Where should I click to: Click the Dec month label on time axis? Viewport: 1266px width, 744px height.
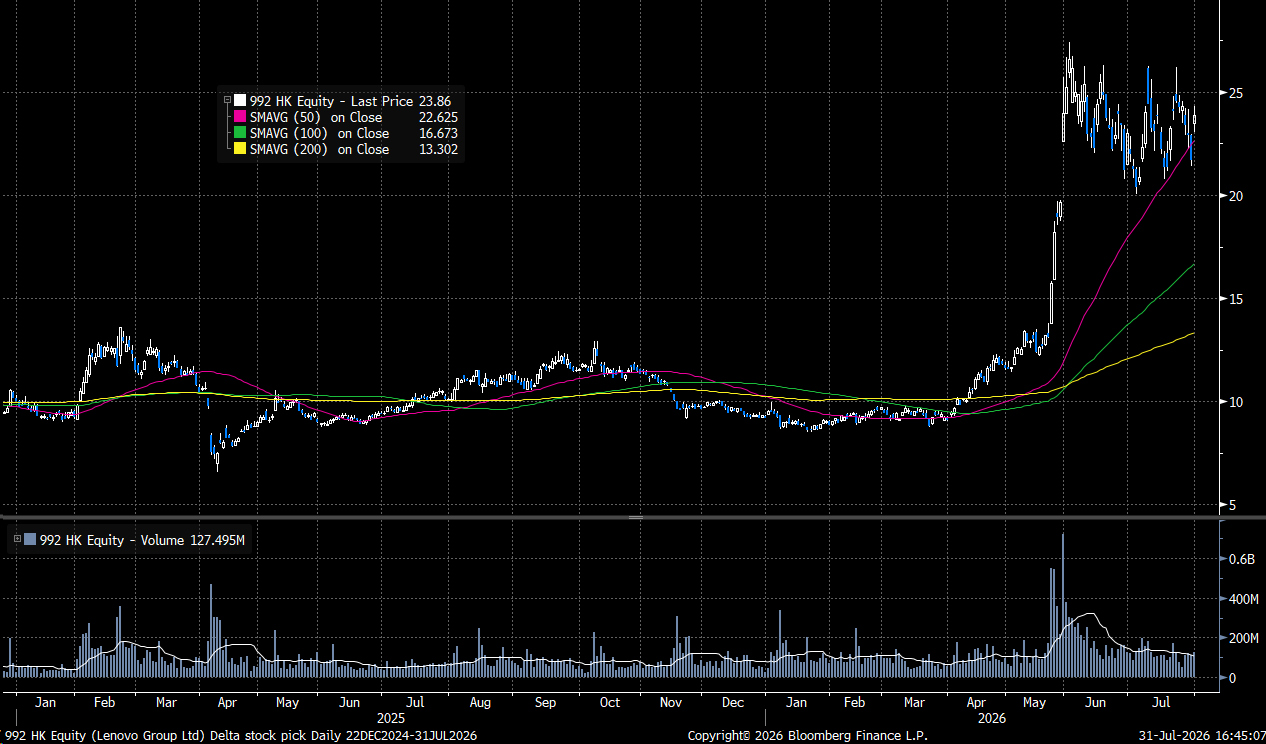click(733, 703)
